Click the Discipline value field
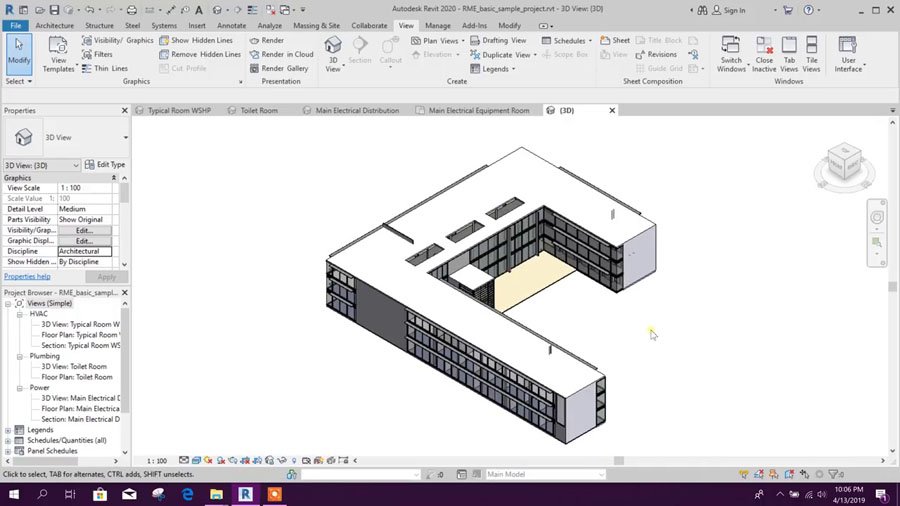The width and height of the screenshot is (900, 506). [84, 251]
